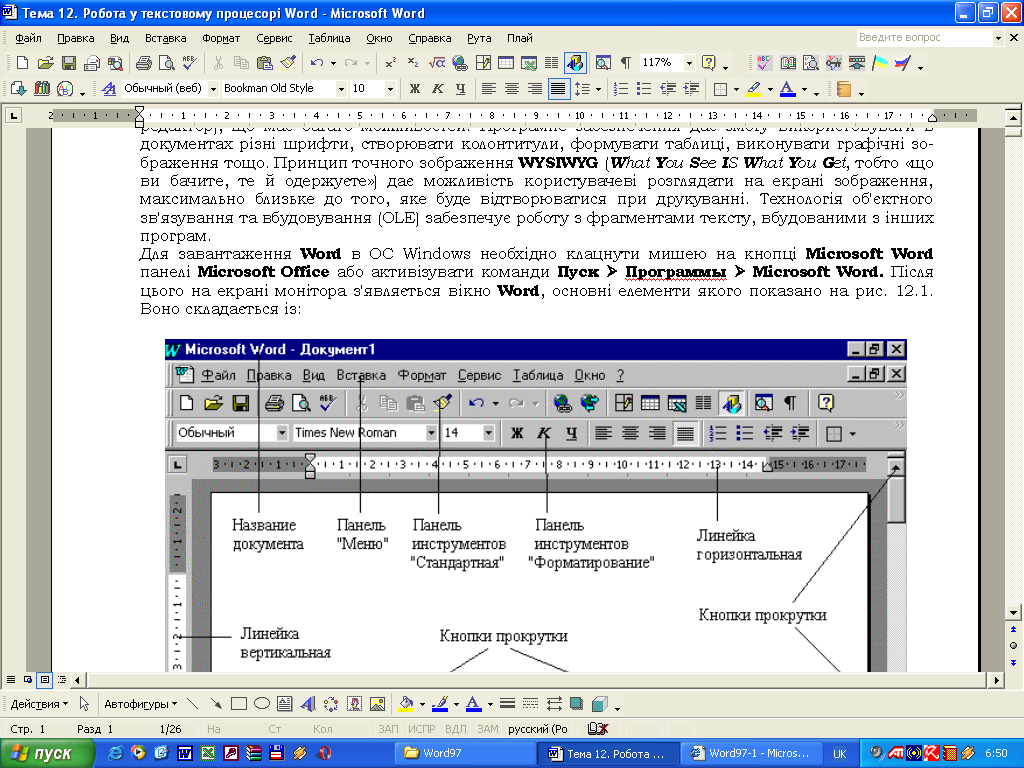Center align text
This screenshot has width=1024, height=768.
511,88
